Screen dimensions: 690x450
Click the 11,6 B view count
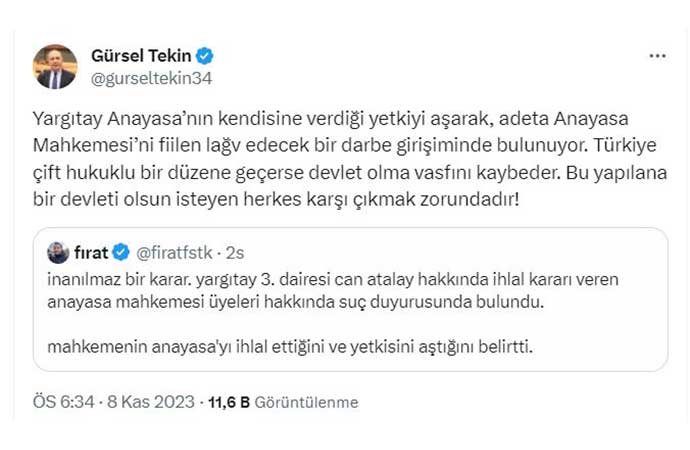[228, 402]
